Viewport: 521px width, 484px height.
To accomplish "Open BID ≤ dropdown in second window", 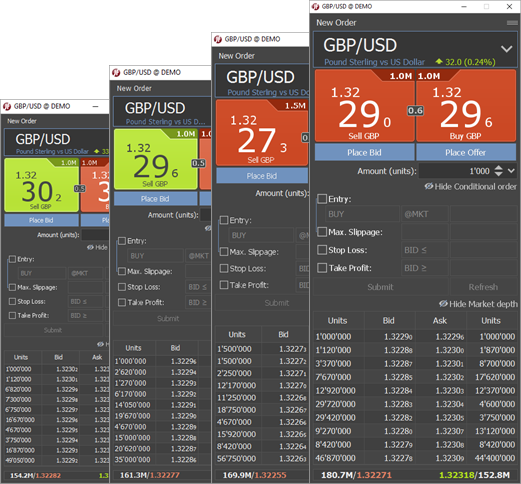I will tap(198, 287).
